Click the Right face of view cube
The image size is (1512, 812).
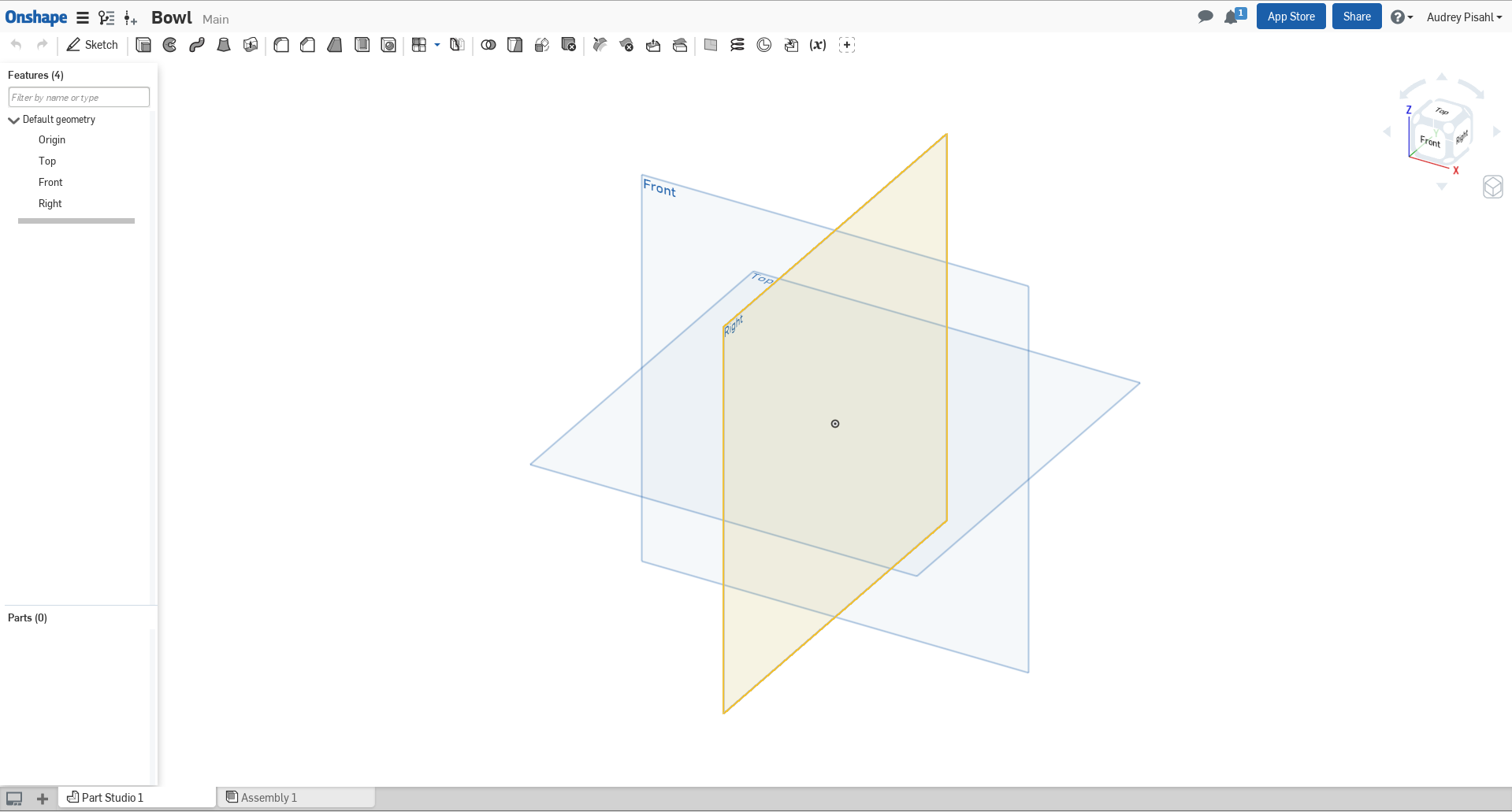(1462, 136)
